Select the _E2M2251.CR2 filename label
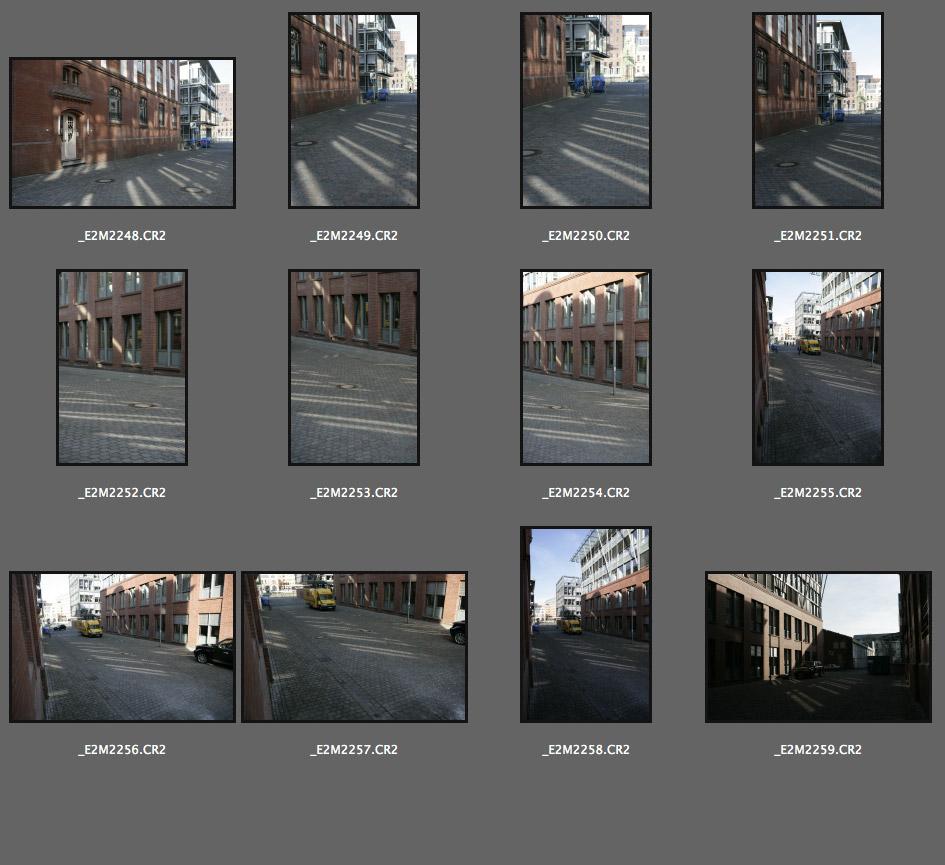This screenshot has height=865, width=945. tap(818, 236)
